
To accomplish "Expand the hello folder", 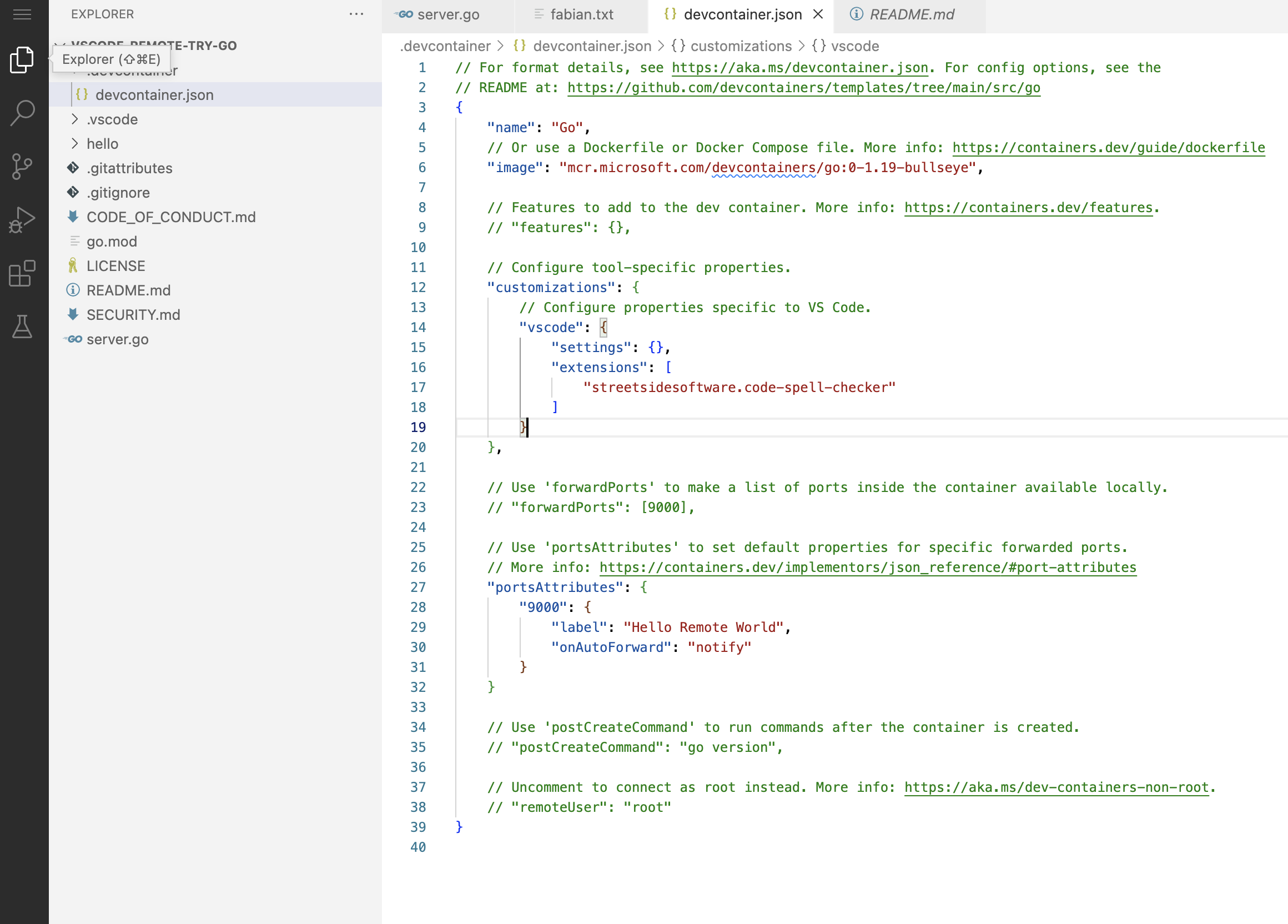I will (x=102, y=144).
